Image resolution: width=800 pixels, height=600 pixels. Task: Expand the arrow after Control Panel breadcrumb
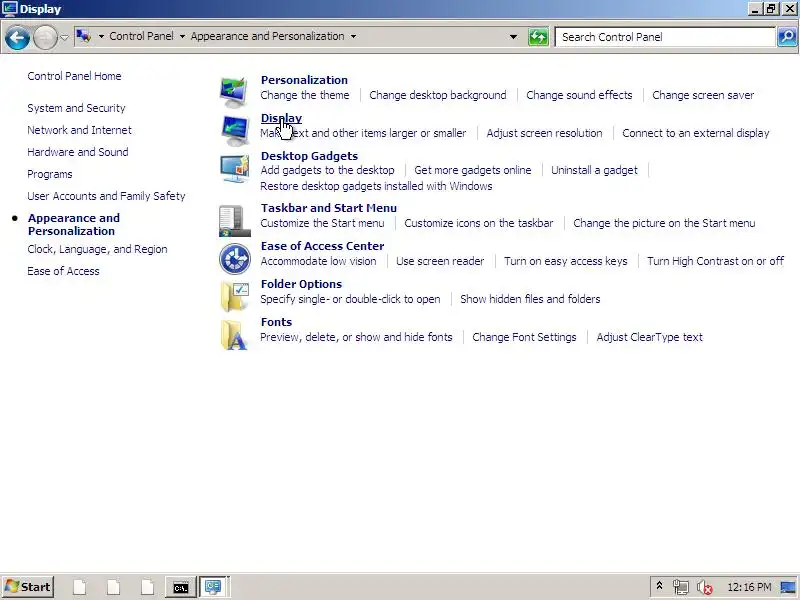click(182, 36)
